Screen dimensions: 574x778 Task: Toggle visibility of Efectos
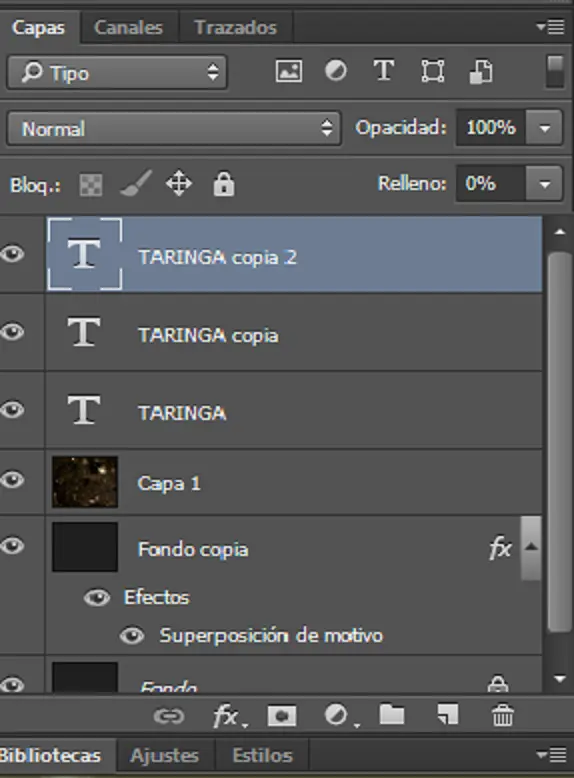(97, 598)
